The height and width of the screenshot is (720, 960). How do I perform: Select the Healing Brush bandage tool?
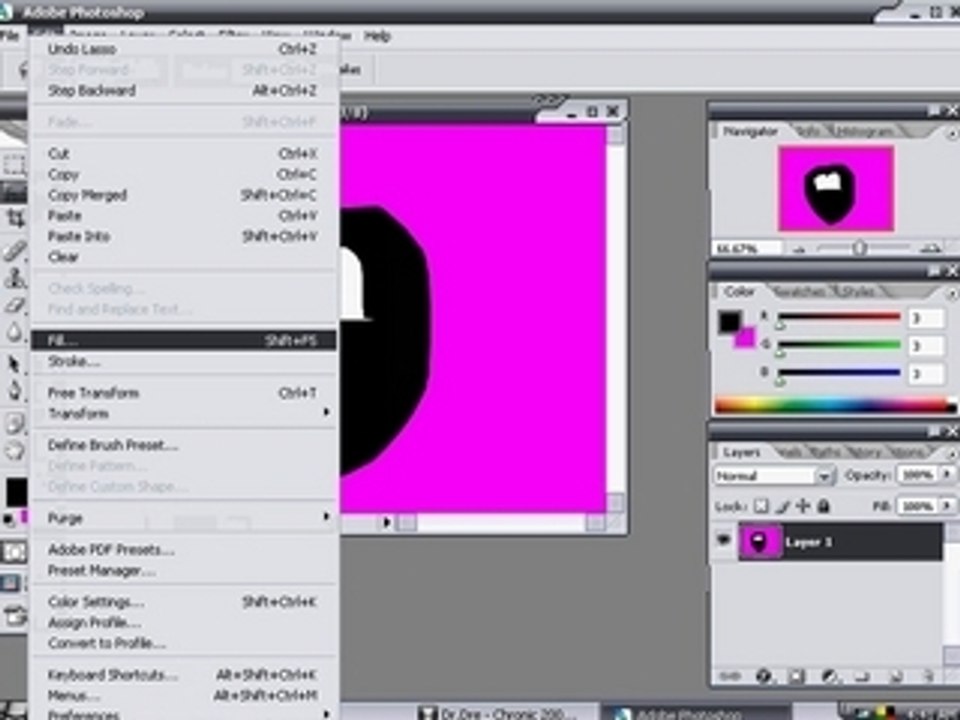tap(15, 250)
